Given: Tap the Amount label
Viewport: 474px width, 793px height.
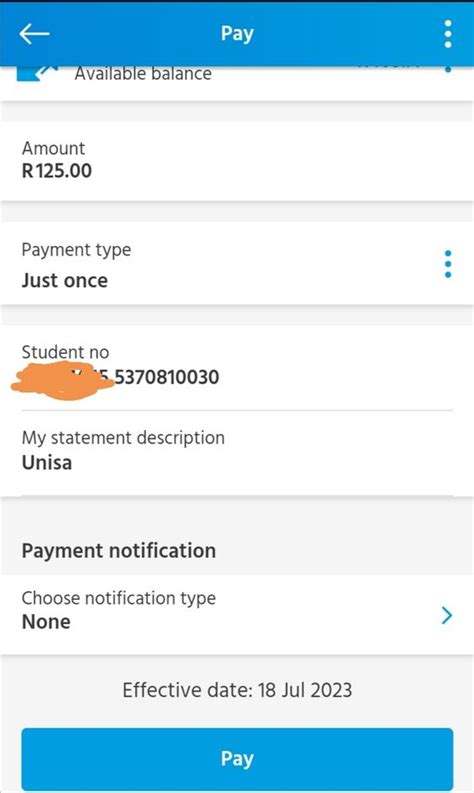Looking at the screenshot, I should tap(53, 148).
